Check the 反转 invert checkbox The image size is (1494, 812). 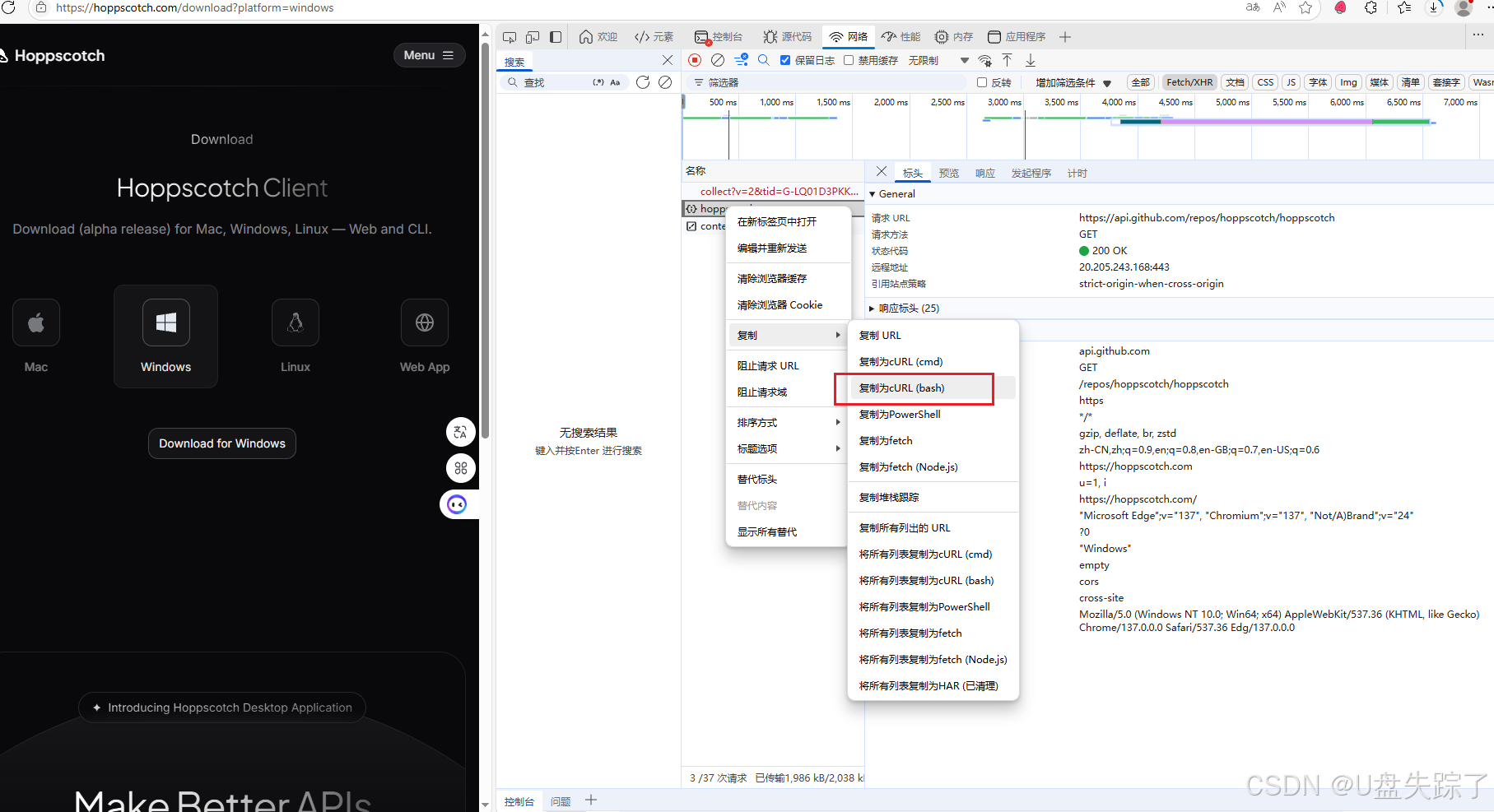point(982,82)
